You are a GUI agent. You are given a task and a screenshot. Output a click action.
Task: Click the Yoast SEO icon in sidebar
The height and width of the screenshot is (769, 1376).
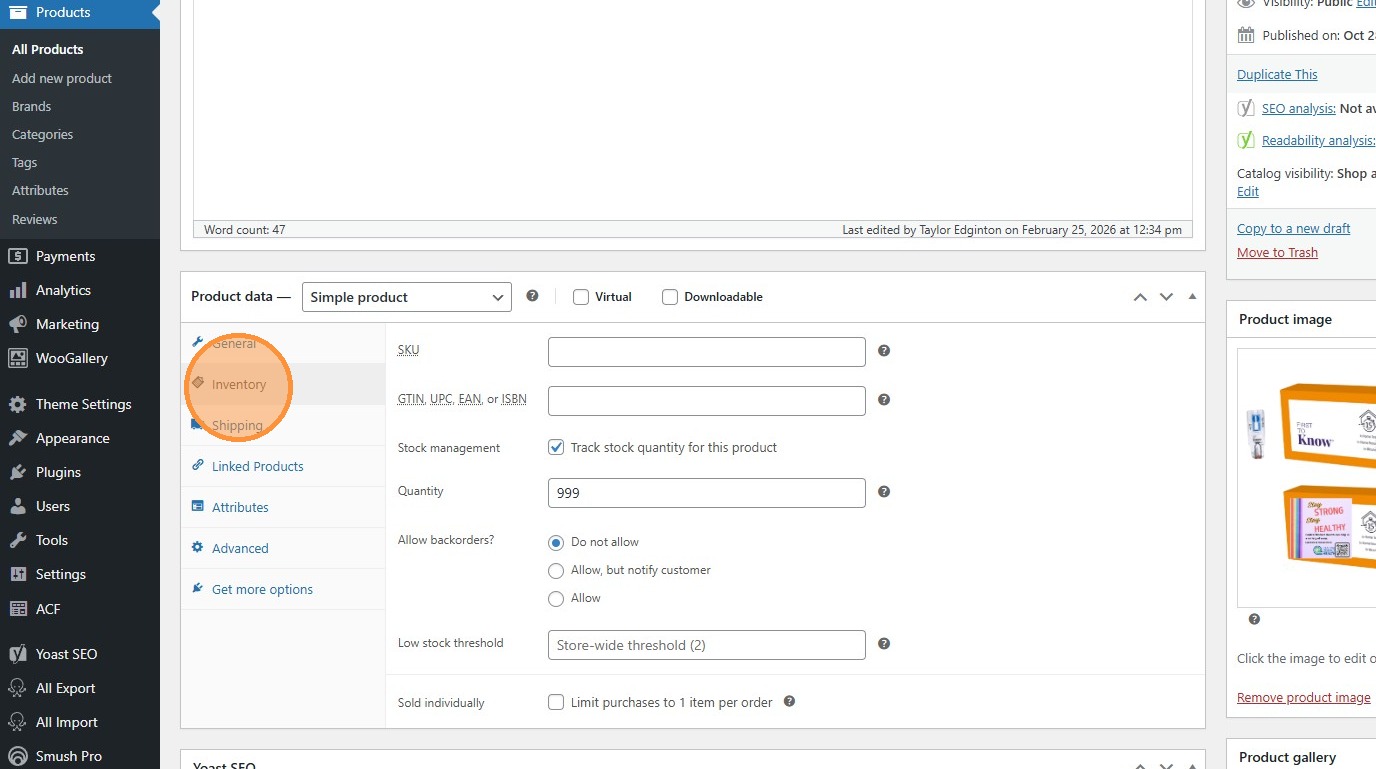(17, 654)
